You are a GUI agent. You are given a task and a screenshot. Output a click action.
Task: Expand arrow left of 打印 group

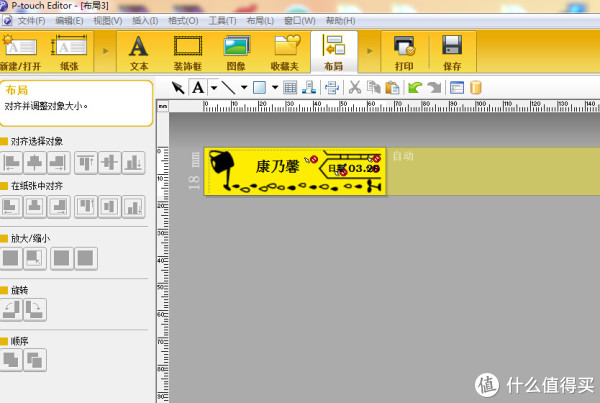click(370, 51)
